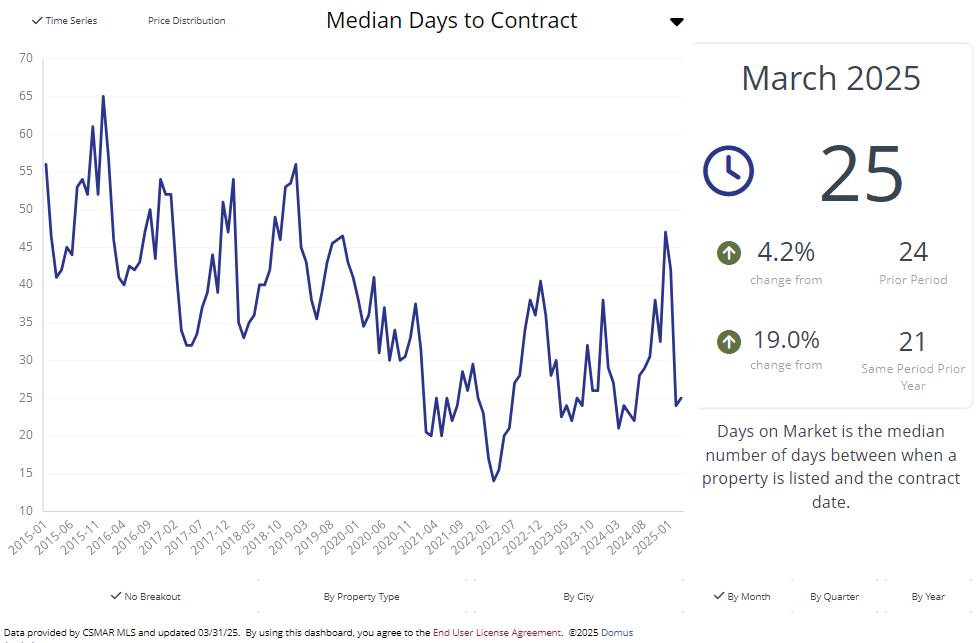Click the green up arrow beside 4.2%
This screenshot has width=977, height=643.
point(729,253)
